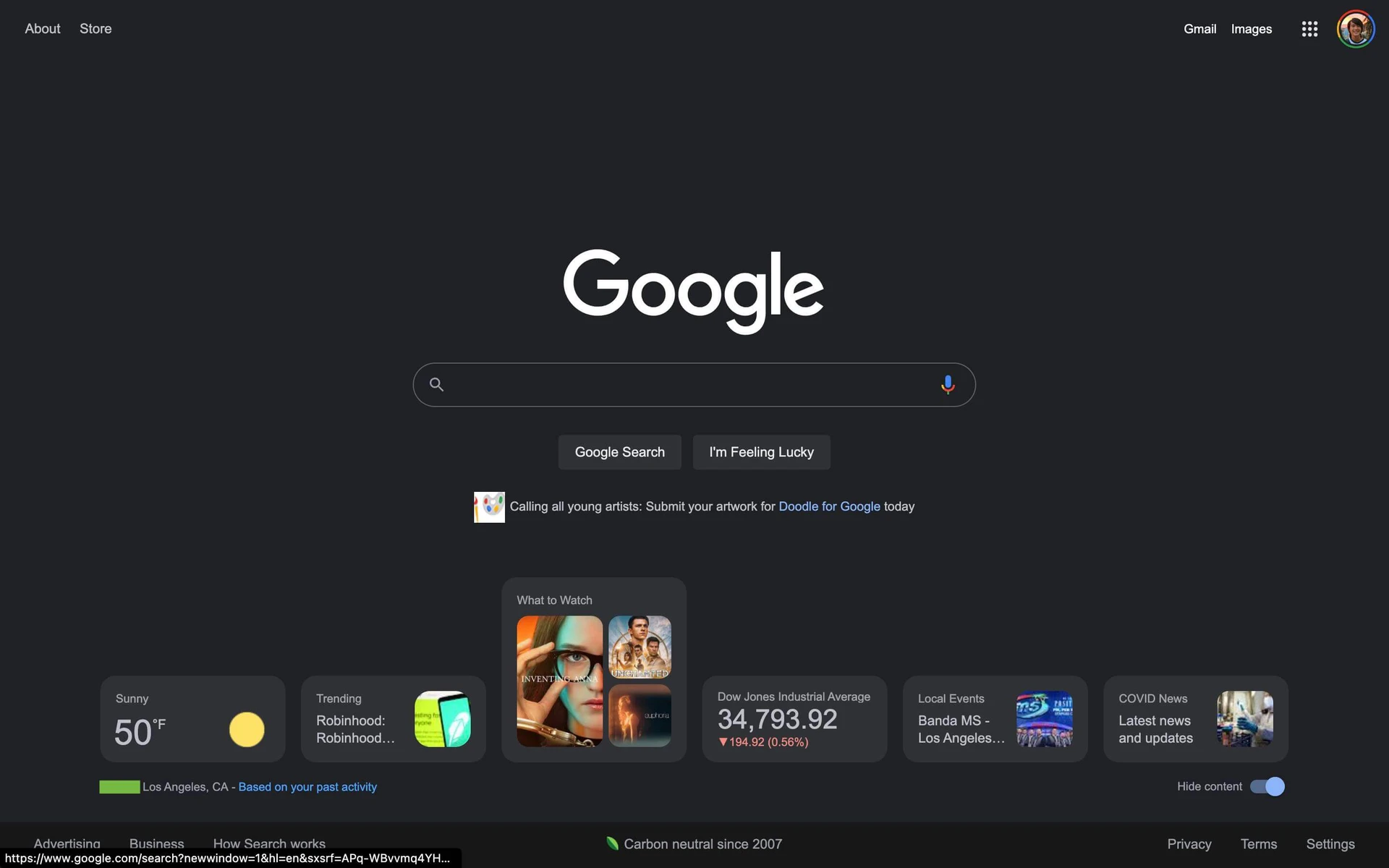Open Images from the top right
Viewport: 1389px width, 868px height.
tap(1251, 29)
